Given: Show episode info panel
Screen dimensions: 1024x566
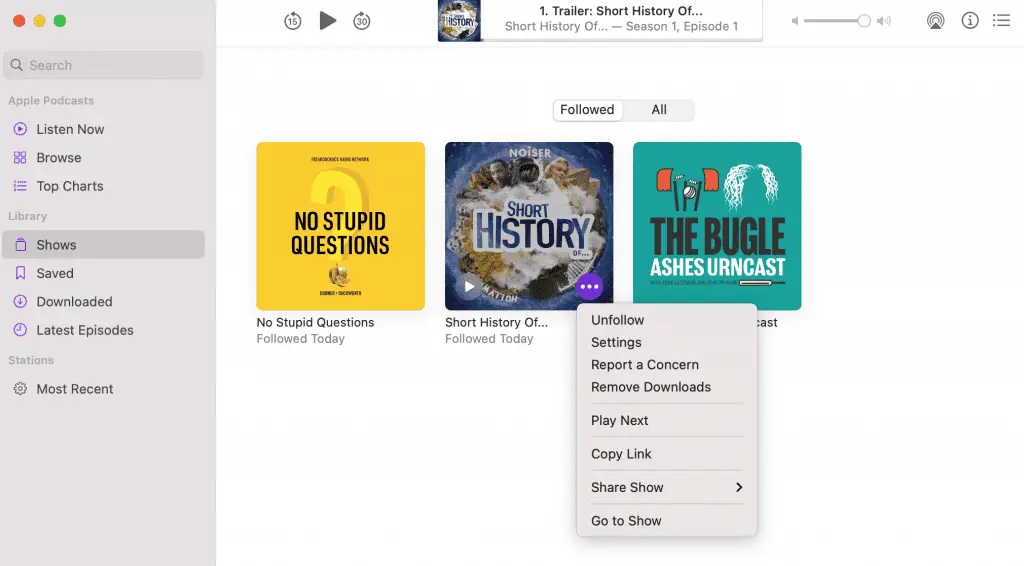Looking at the screenshot, I should (x=970, y=21).
